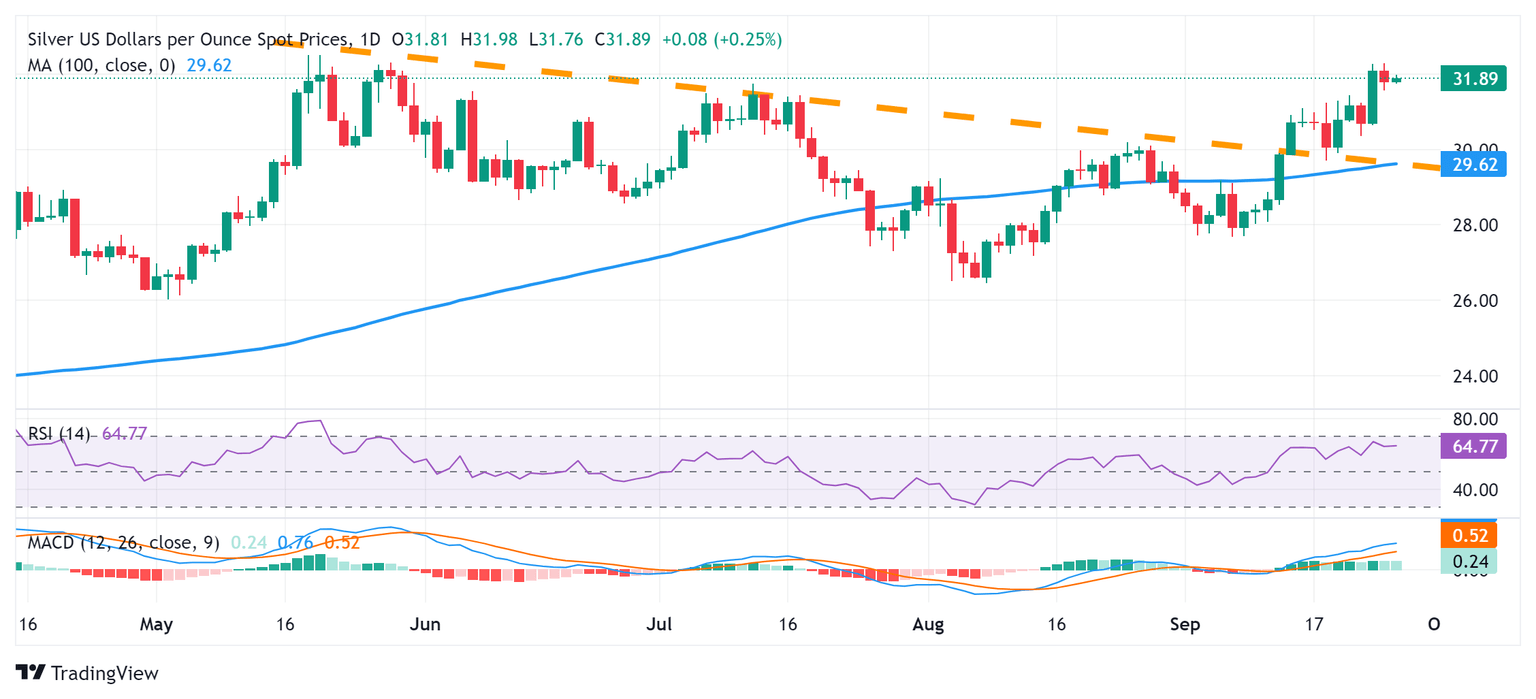Click the TradingView brand text
Screen dimensions: 1536x699
tap(104, 673)
